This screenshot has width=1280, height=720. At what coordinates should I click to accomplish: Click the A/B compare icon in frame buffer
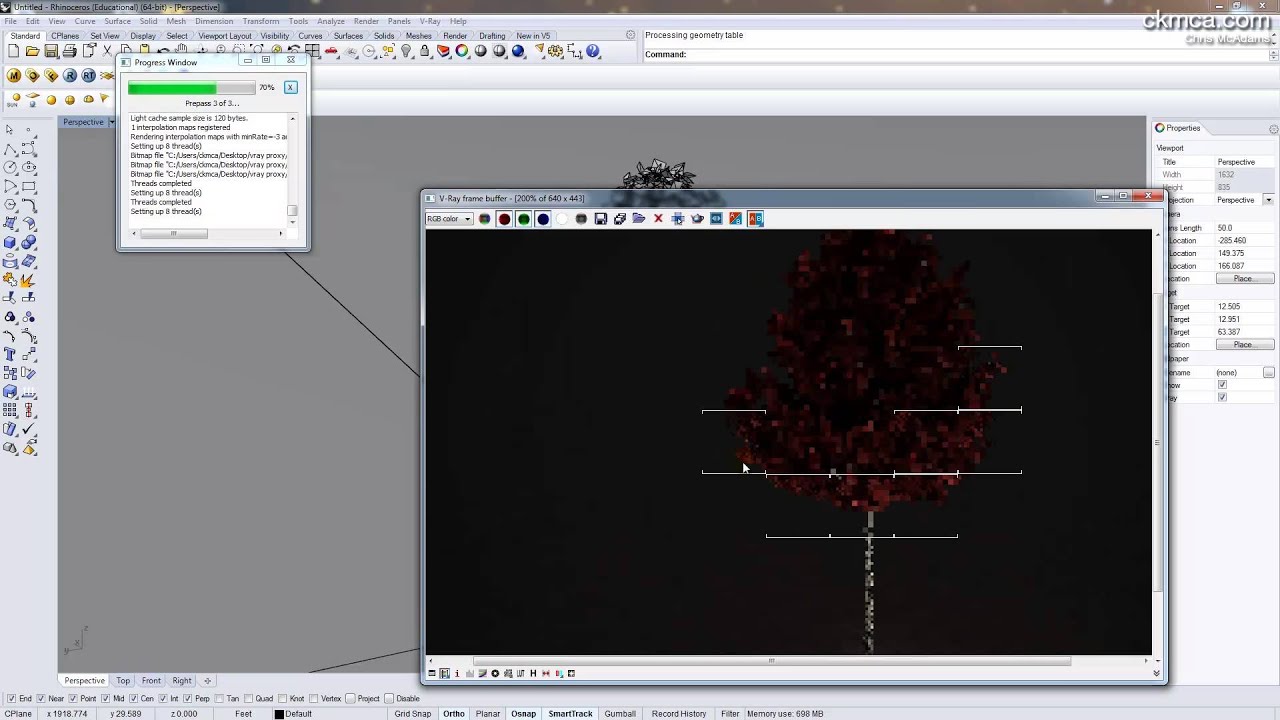click(755, 219)
